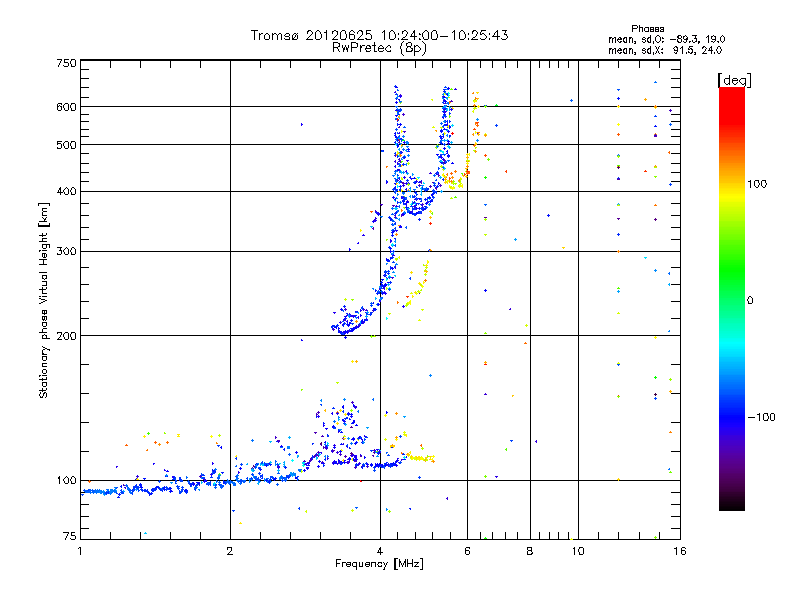Screen dimensions: 800x600
Task: Click the "[deg]" colorbar unit label
Action: 734,80
